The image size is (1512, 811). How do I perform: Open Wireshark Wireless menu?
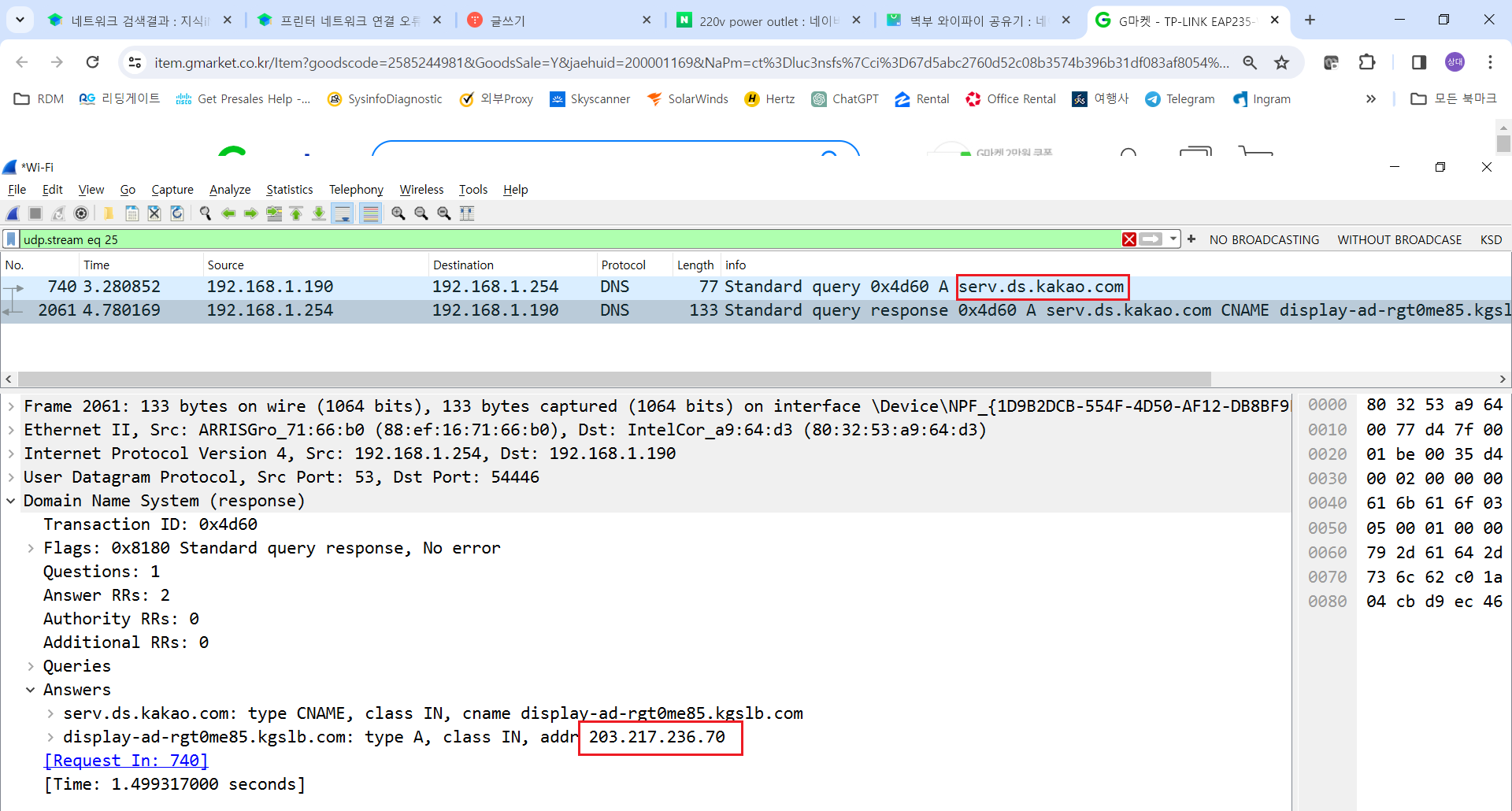[421, 190]
